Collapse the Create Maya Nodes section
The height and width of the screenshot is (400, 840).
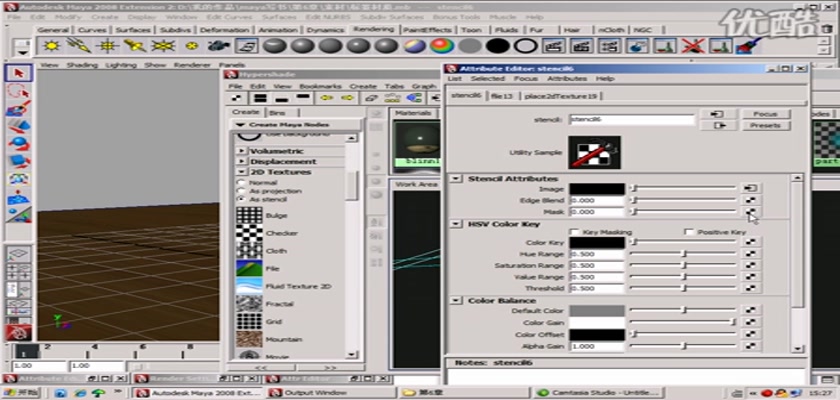tap(240, 124)
